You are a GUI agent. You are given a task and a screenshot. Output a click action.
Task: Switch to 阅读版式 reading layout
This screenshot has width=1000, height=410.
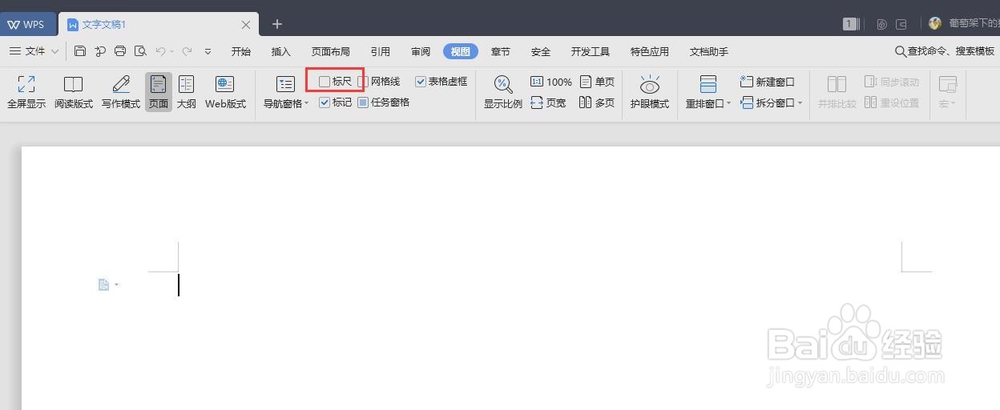point(73,92)
